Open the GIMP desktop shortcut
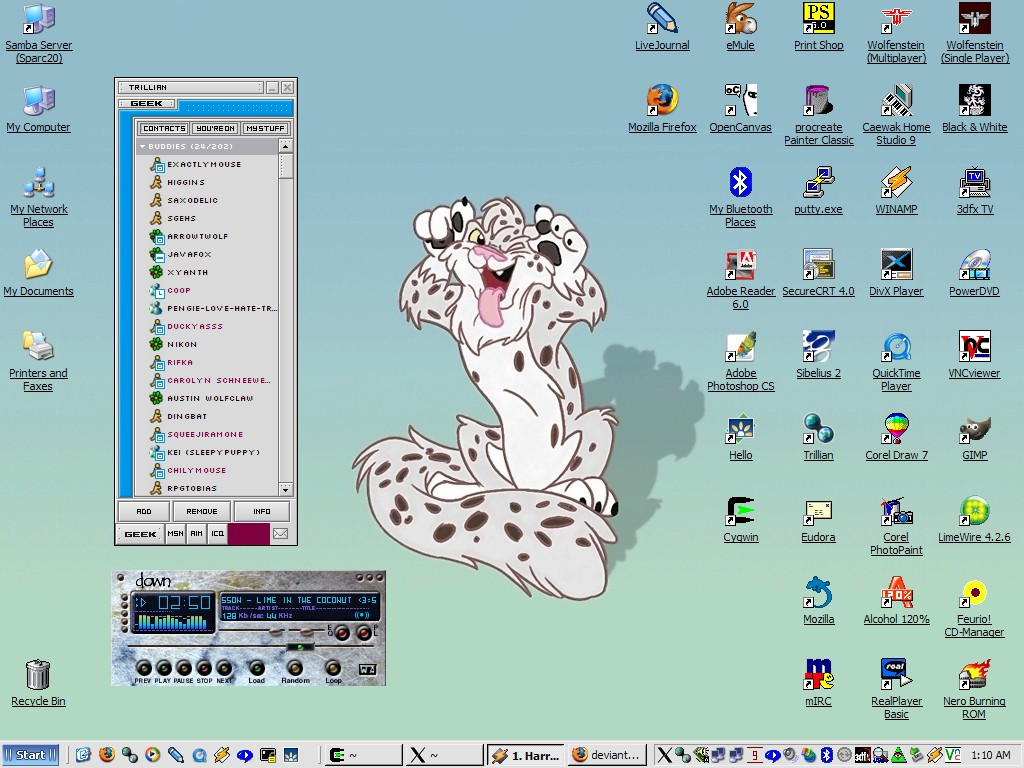Image resolution: width=1024 pixels, height=768 pixels. pos(974,438)
